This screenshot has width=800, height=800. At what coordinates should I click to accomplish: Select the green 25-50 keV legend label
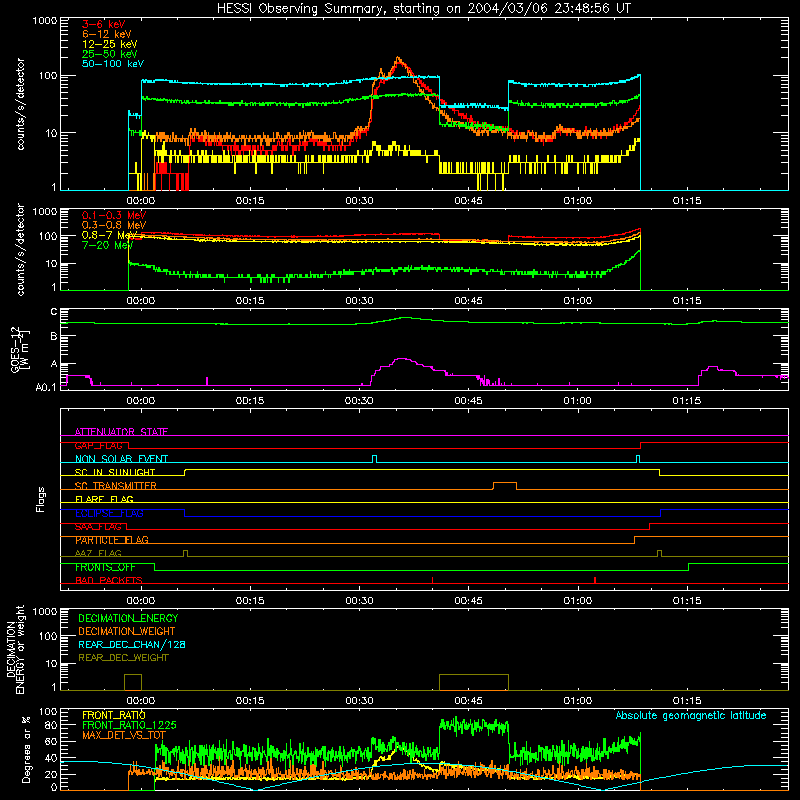tap(110, 54)
